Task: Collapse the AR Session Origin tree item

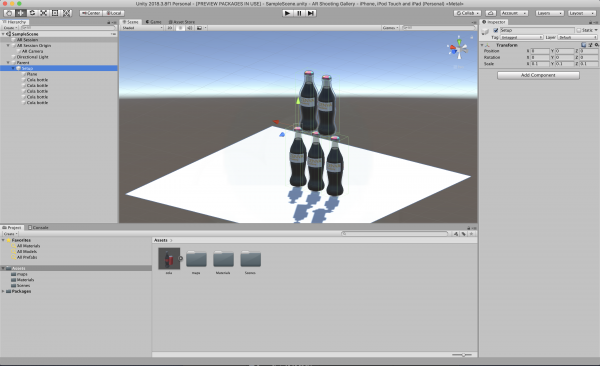Action: click(x=8, y=46)
